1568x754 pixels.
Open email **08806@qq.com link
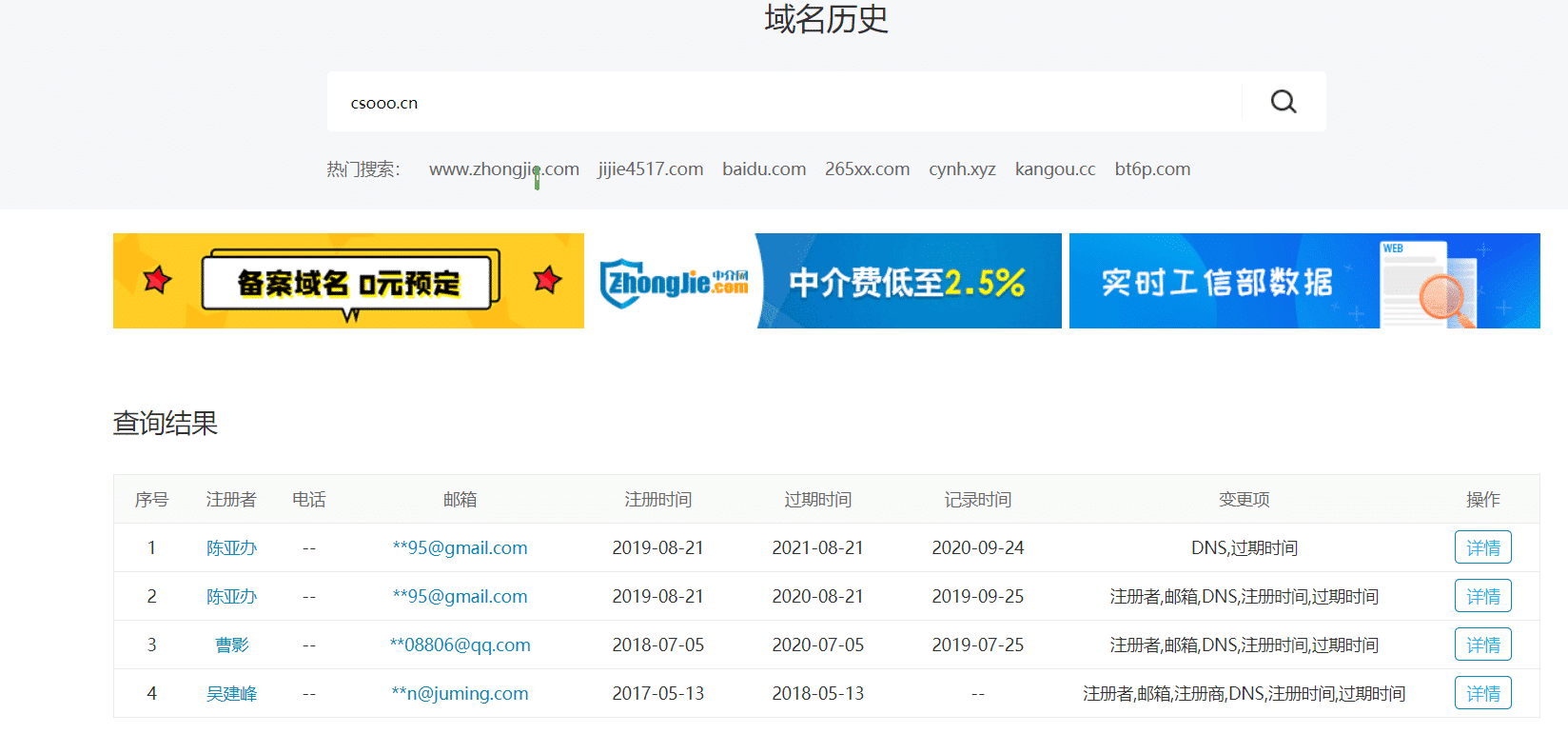pos(460,645)
